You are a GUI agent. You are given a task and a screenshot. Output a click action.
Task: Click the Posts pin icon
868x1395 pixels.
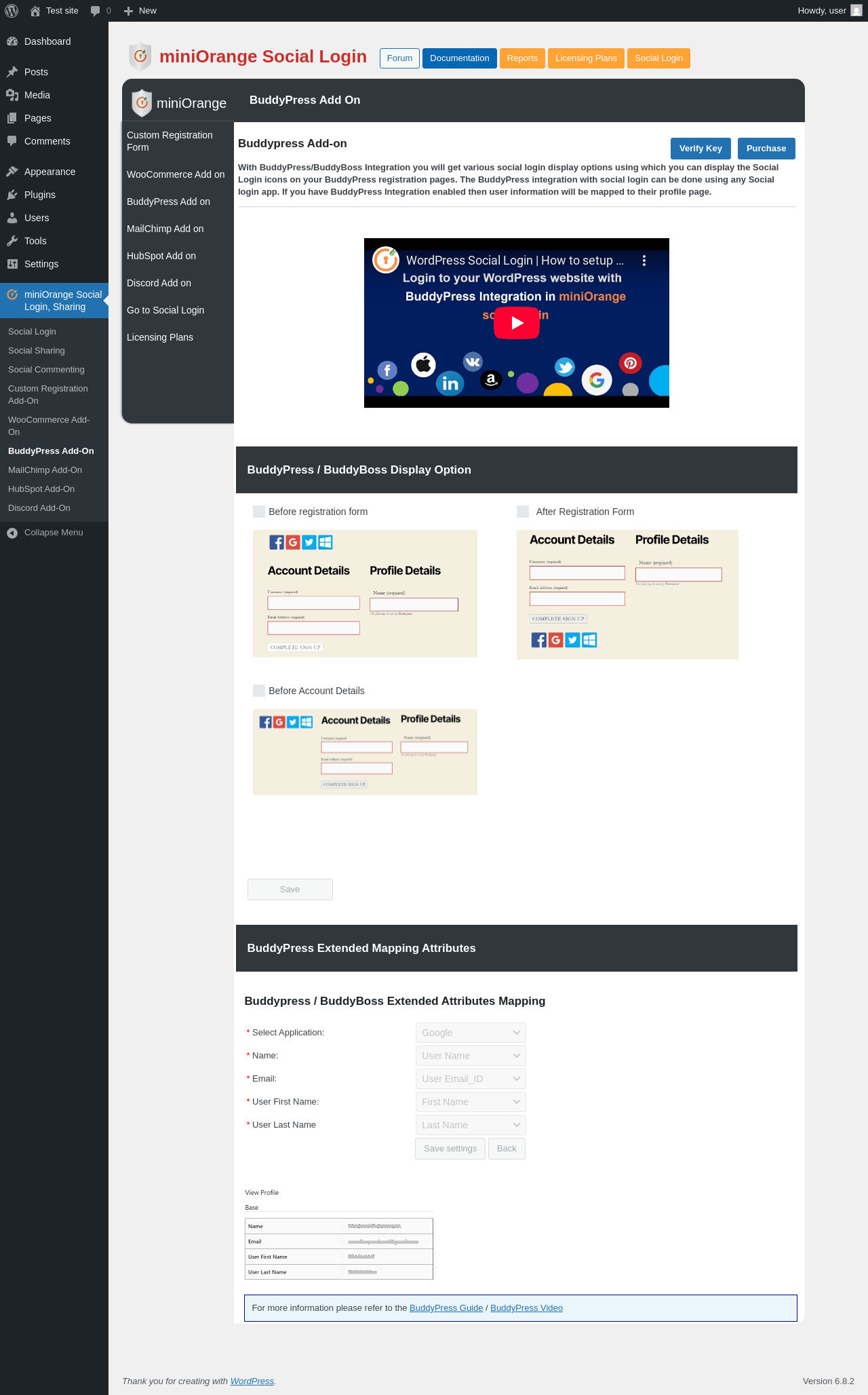tap(12, 72)
